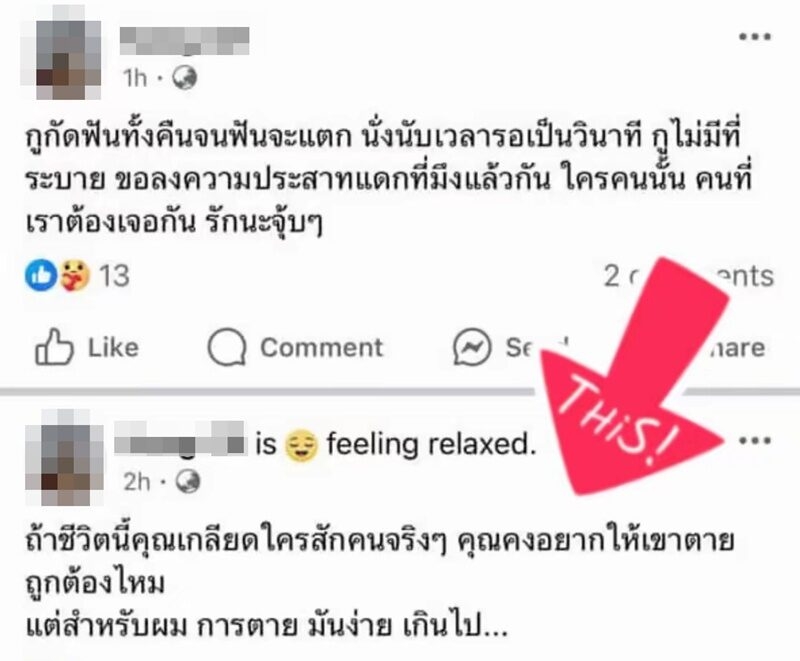Open the 2 comments link

point(689,276)
